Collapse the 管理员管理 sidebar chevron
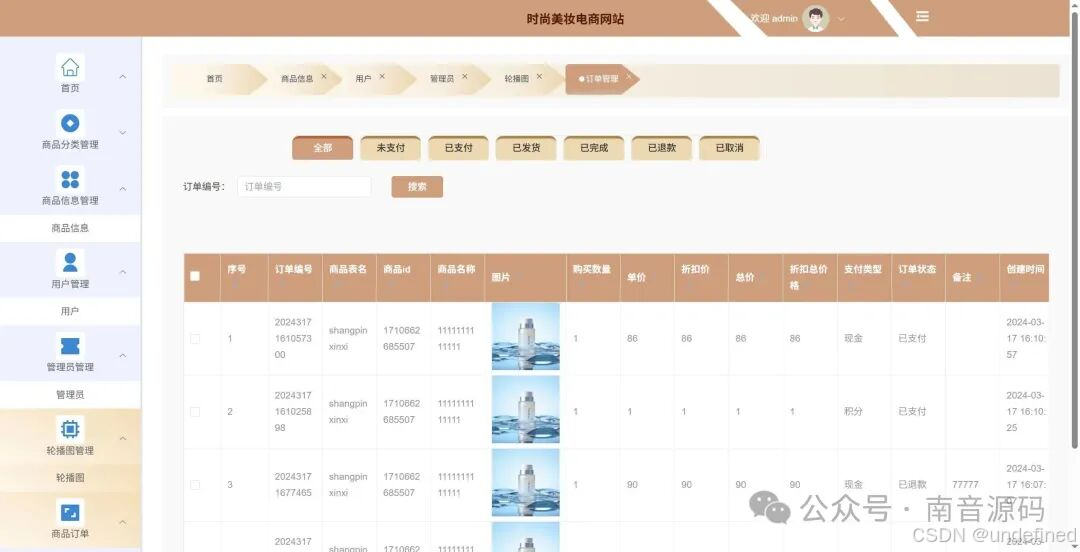This screenshot has width=1080, height=552. pos(123,355)
